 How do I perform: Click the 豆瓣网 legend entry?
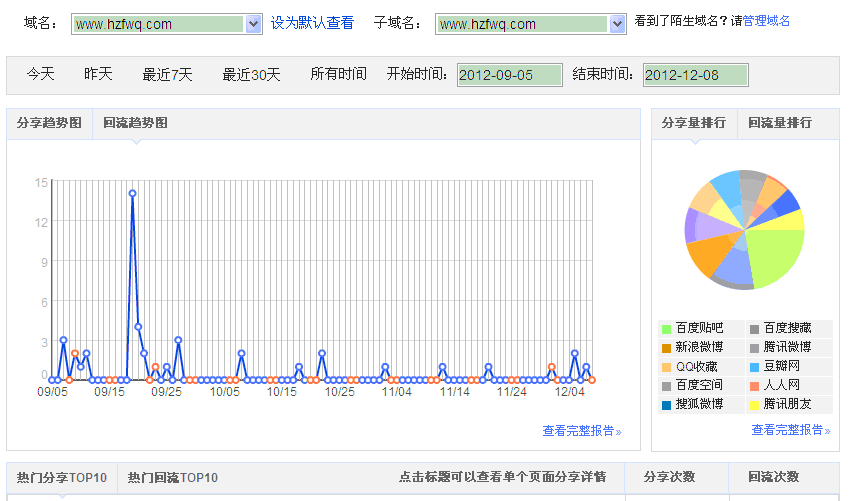pos(784,366)
